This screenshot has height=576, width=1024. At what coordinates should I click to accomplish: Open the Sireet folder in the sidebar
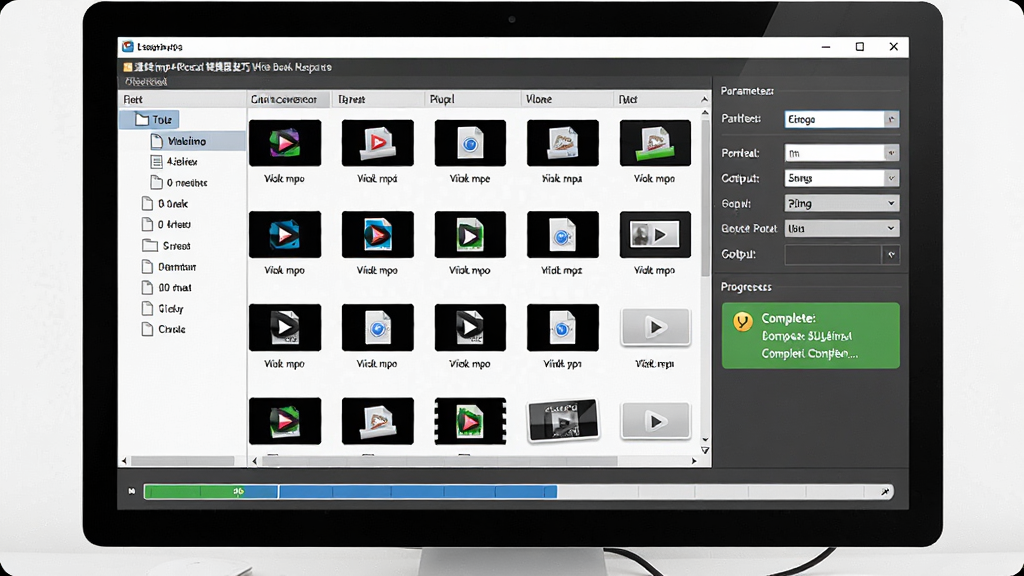(167, 246)
